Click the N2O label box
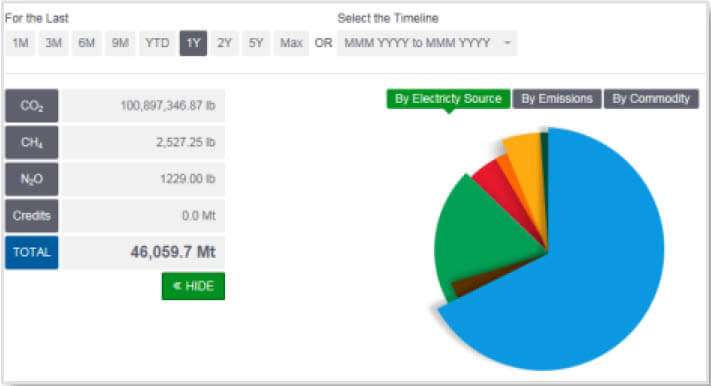Viewport: 711px width, 386px height. point(32,179)
